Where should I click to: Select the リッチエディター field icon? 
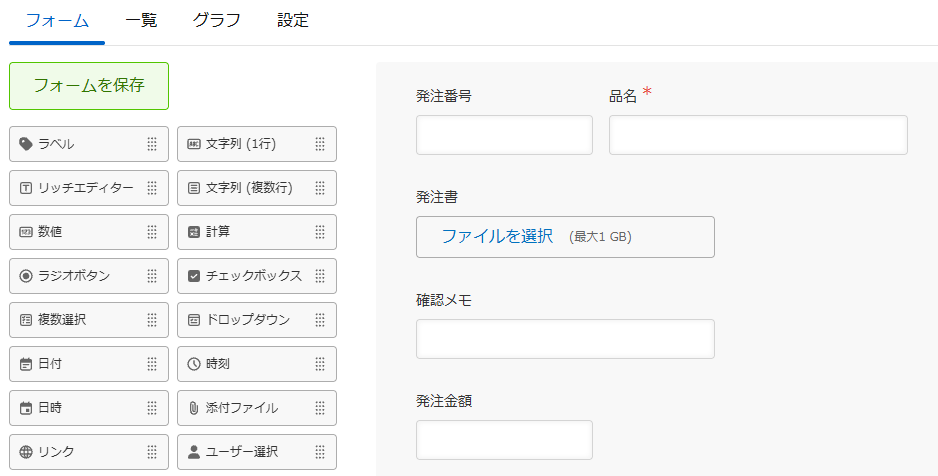pyautogui.click(x=26, y=188)
